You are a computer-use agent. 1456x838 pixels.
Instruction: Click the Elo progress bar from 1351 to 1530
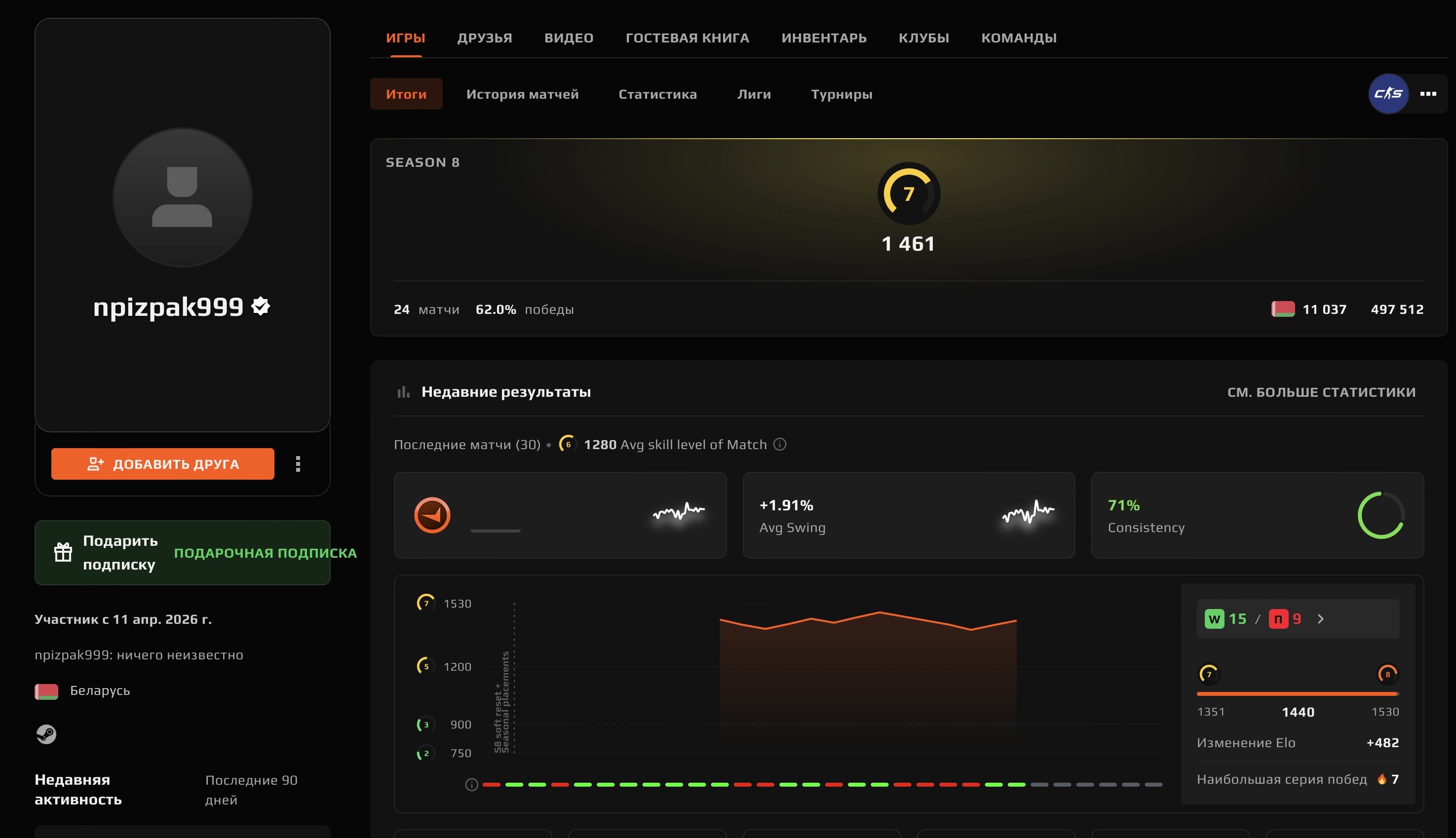coord(1298,694)
